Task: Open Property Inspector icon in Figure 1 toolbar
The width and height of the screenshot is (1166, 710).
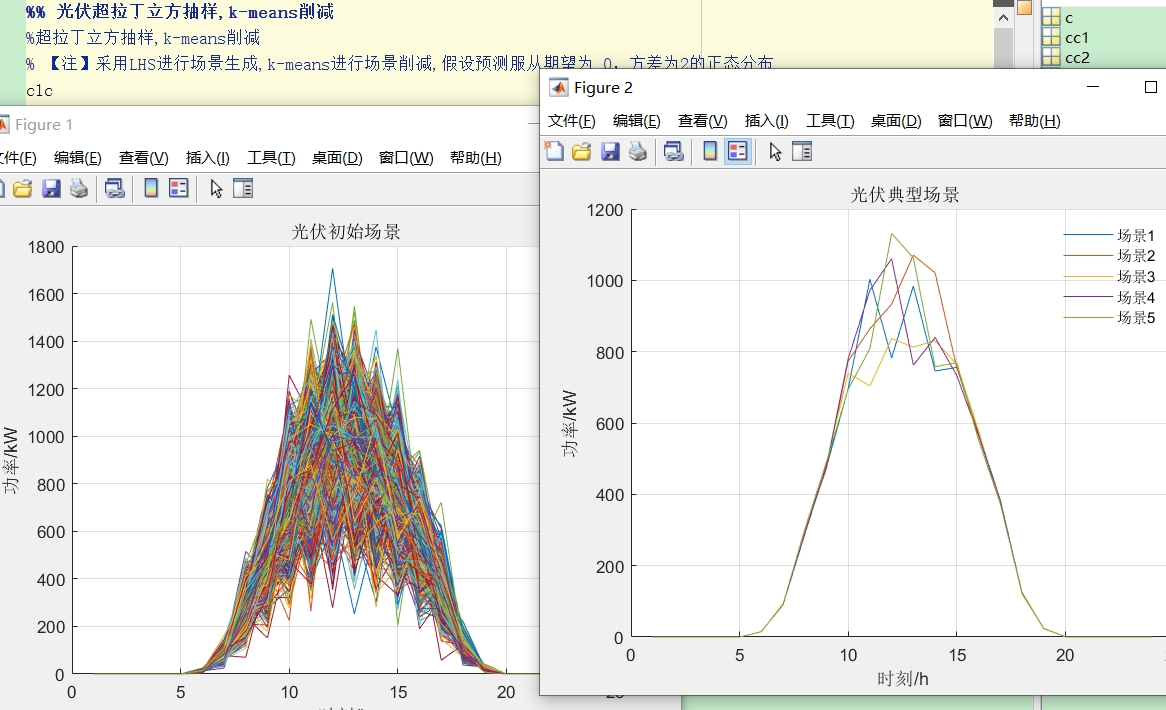Action: (243, 189)
